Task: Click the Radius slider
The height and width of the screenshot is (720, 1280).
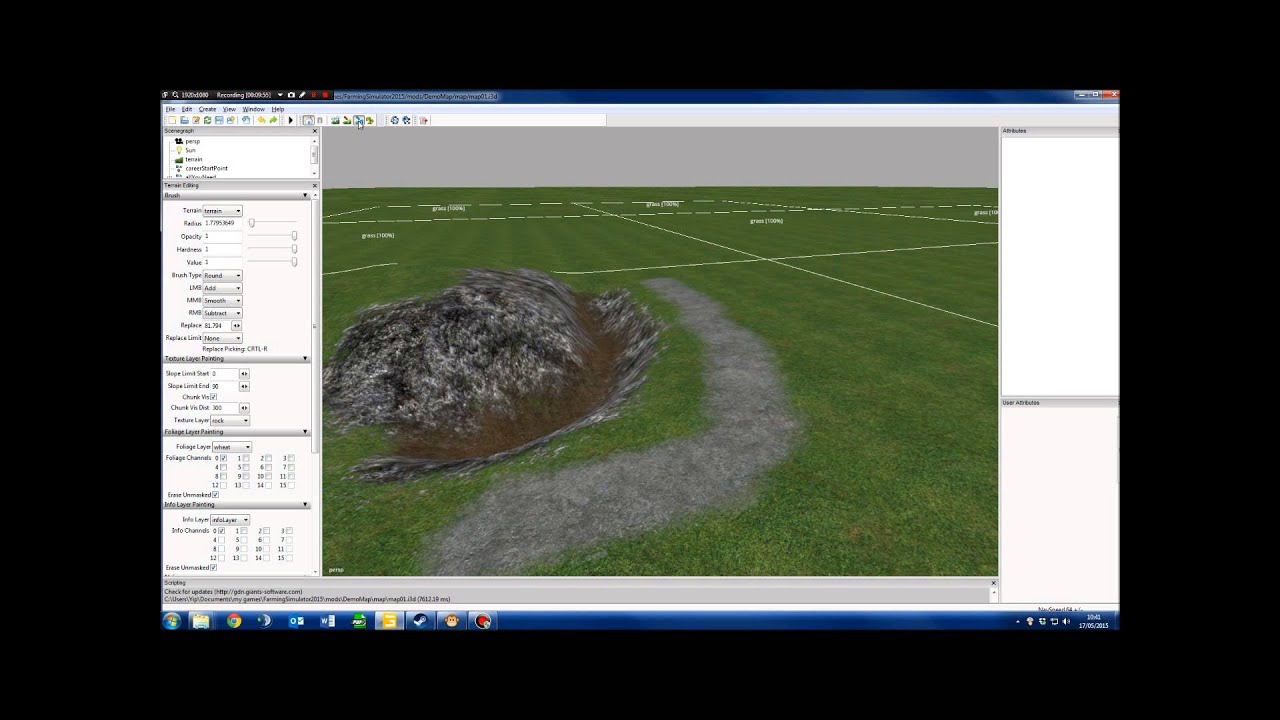Action: point(273,223)
